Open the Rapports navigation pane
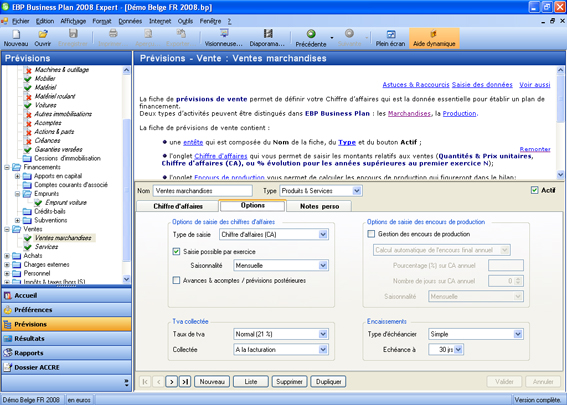The image size is (567, 405). pyautogui.click(x=67, y=353)
